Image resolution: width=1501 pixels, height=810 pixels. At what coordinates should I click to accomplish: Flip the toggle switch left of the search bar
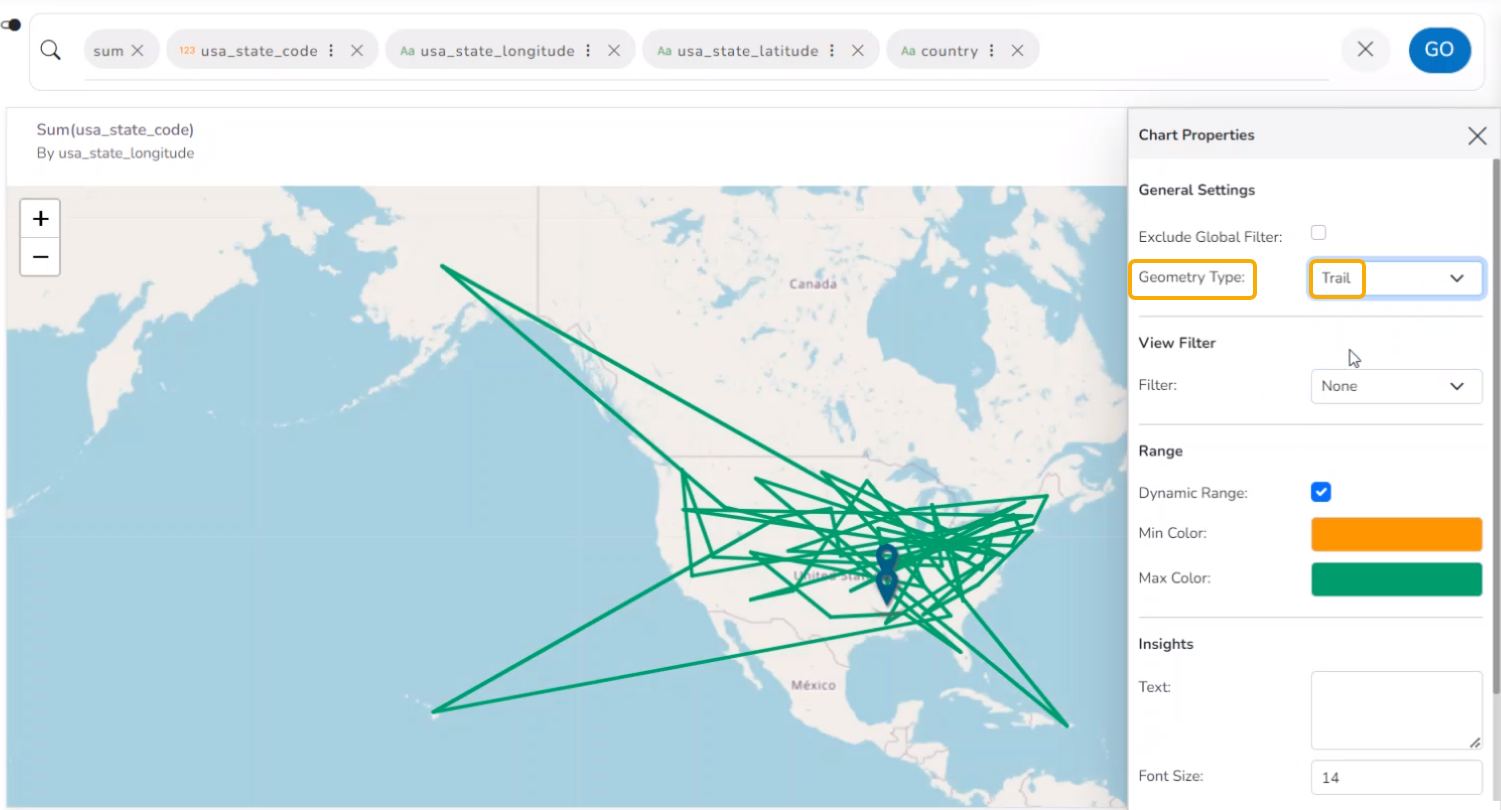(12, 24)
